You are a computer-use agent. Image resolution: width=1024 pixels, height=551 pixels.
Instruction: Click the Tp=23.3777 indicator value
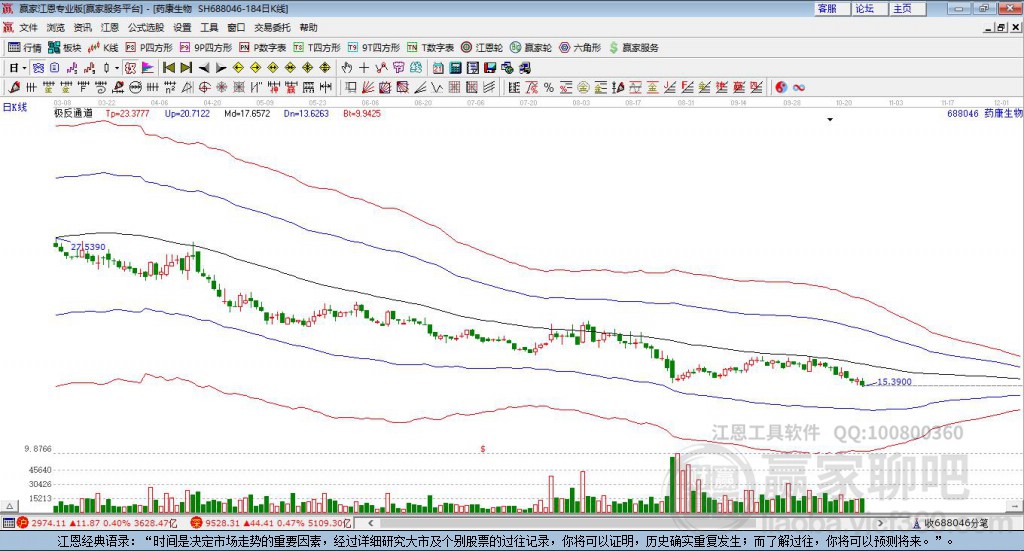pyautogui.click(x=127, y=114)
